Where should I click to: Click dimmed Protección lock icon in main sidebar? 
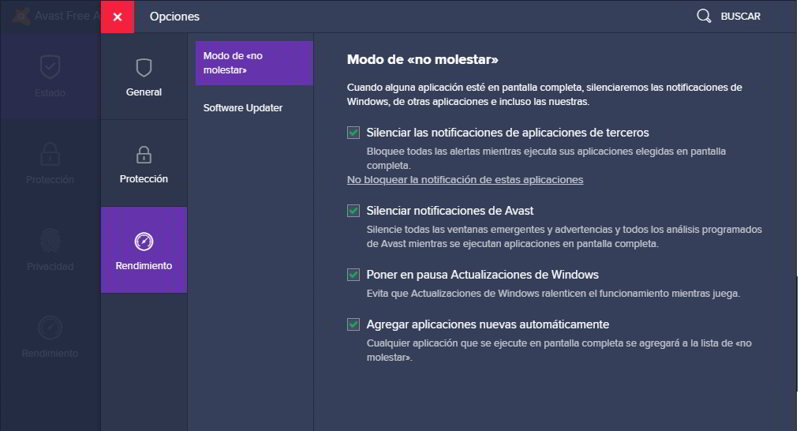coord(50,154)
